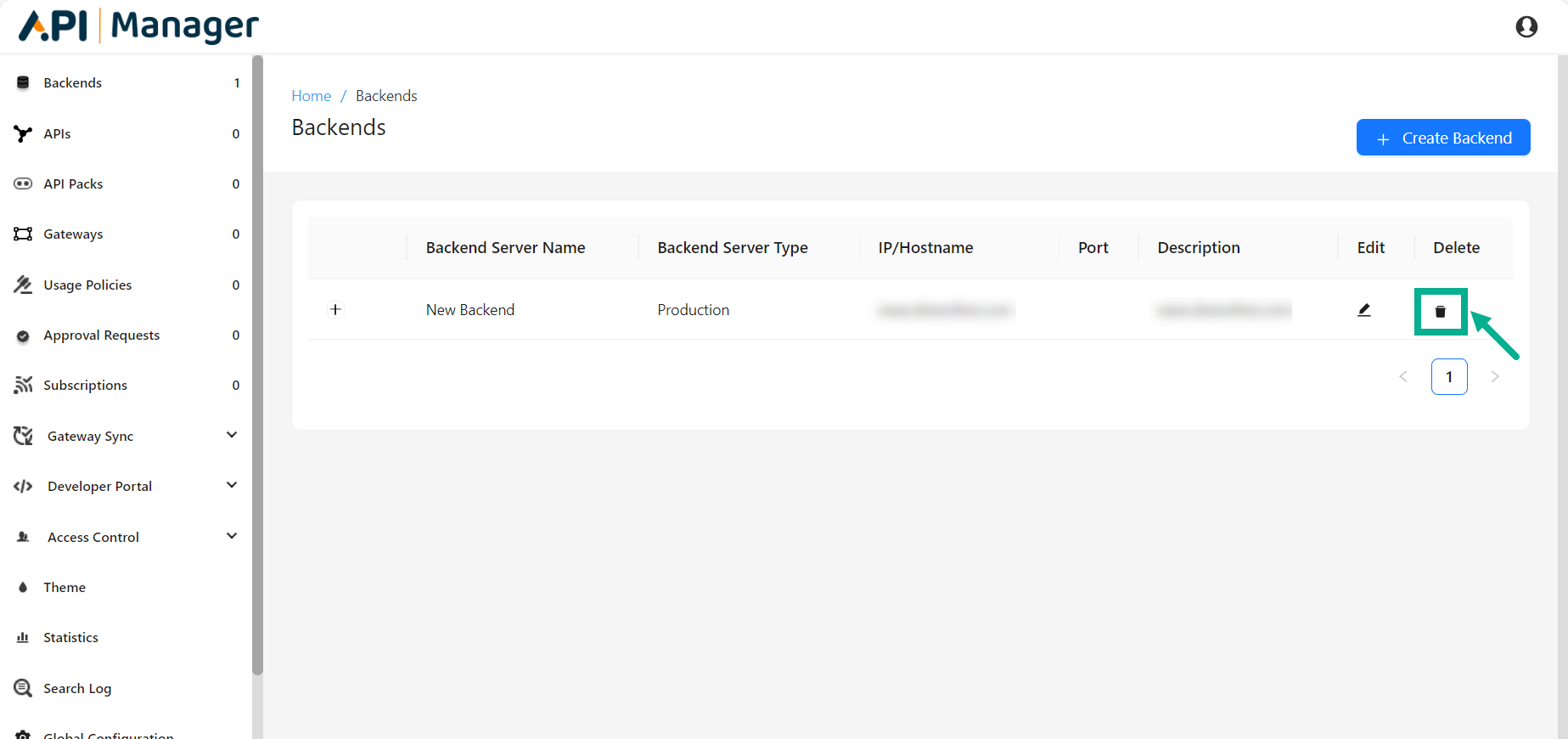Click the Gateway Sync icon
Screen dimensions: 1568x739
point(23,436)
